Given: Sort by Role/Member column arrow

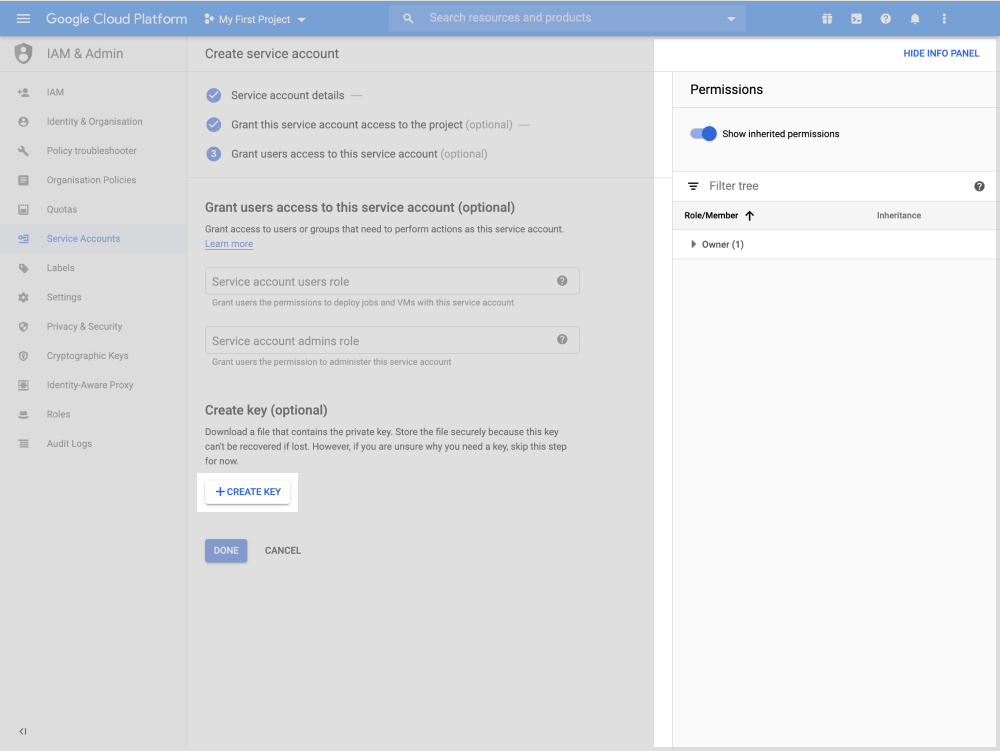Looking at the screenshot, I should click(749, 215).
